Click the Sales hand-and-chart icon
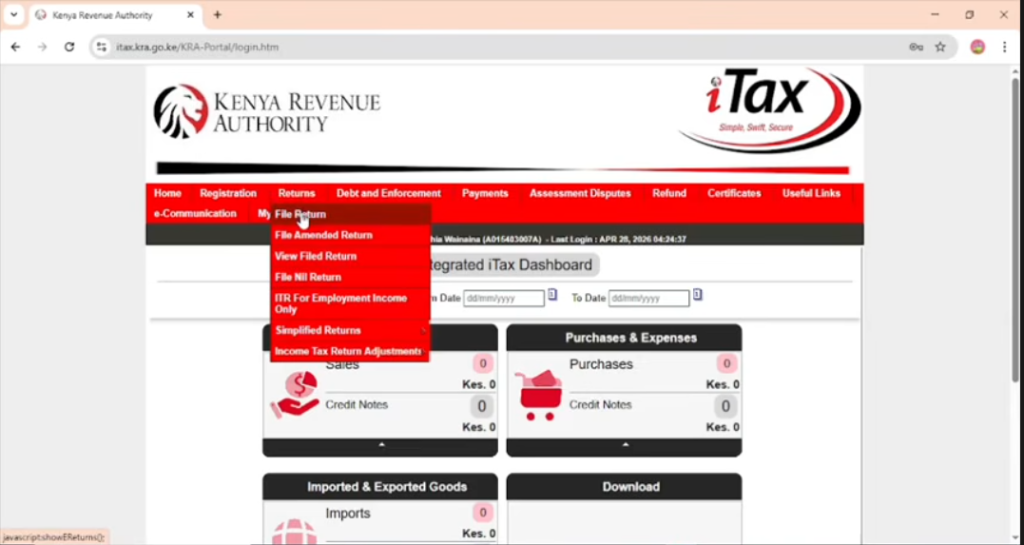 pyautogui.click(x=295, y=395)
